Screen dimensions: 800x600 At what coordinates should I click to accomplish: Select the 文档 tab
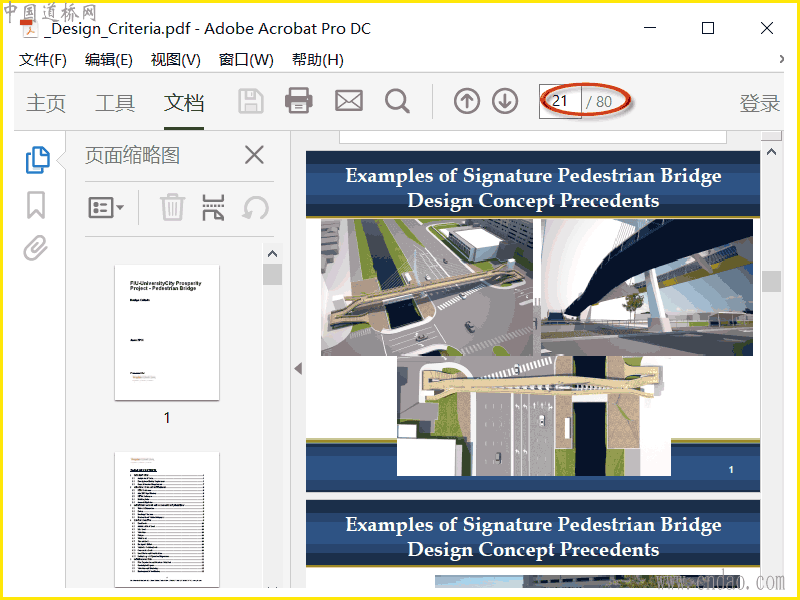(184, 103)
